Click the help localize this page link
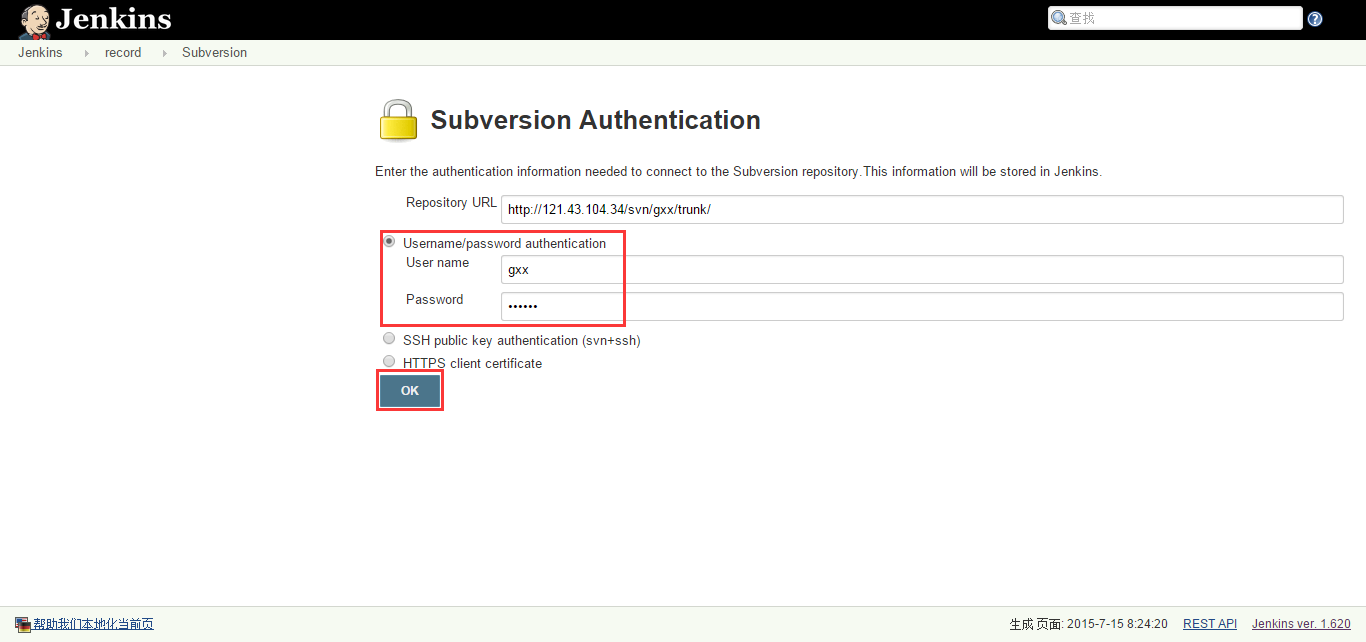 (x=93, y=624)
